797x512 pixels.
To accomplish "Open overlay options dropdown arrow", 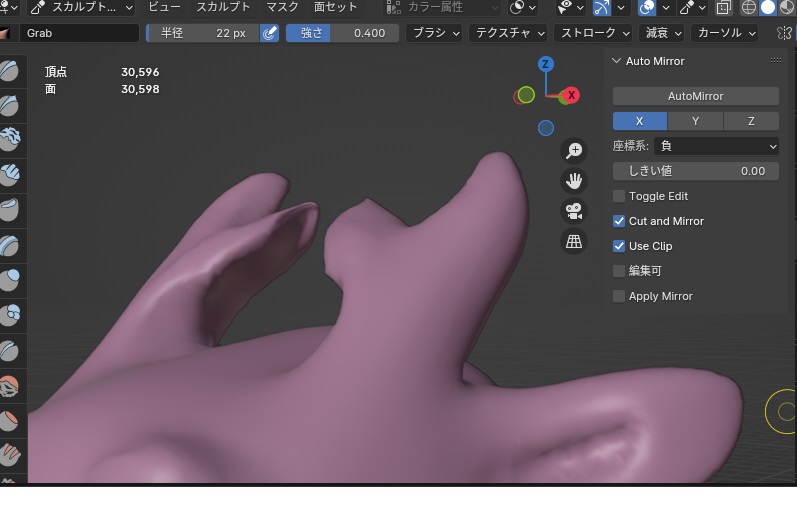I will (x=666, y=7).
